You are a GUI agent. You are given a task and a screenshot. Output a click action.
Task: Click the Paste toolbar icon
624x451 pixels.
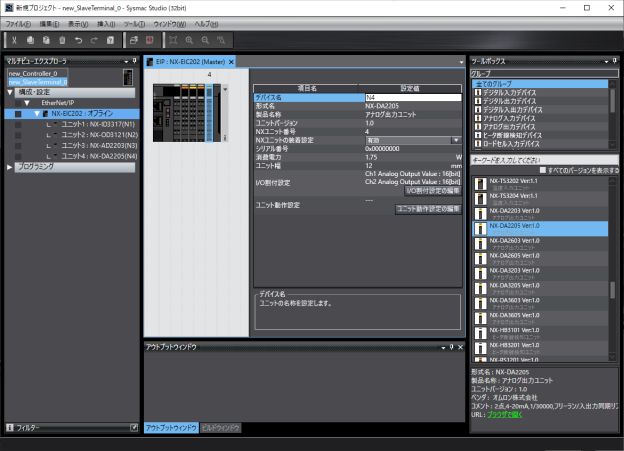[46, 40]
